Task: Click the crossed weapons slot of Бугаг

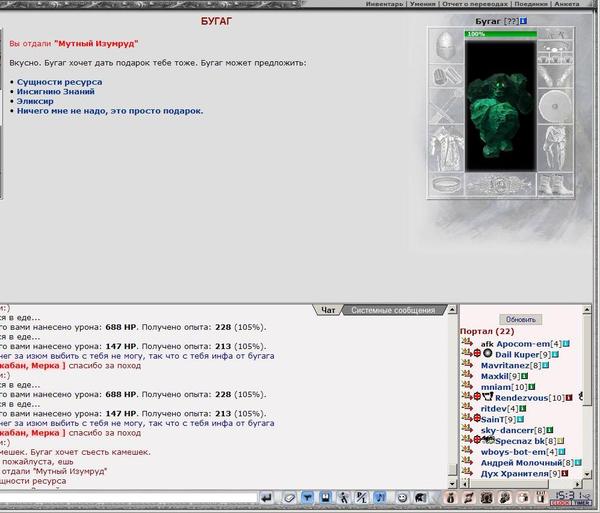Action: pyautogui.click(x=446, y=106)
